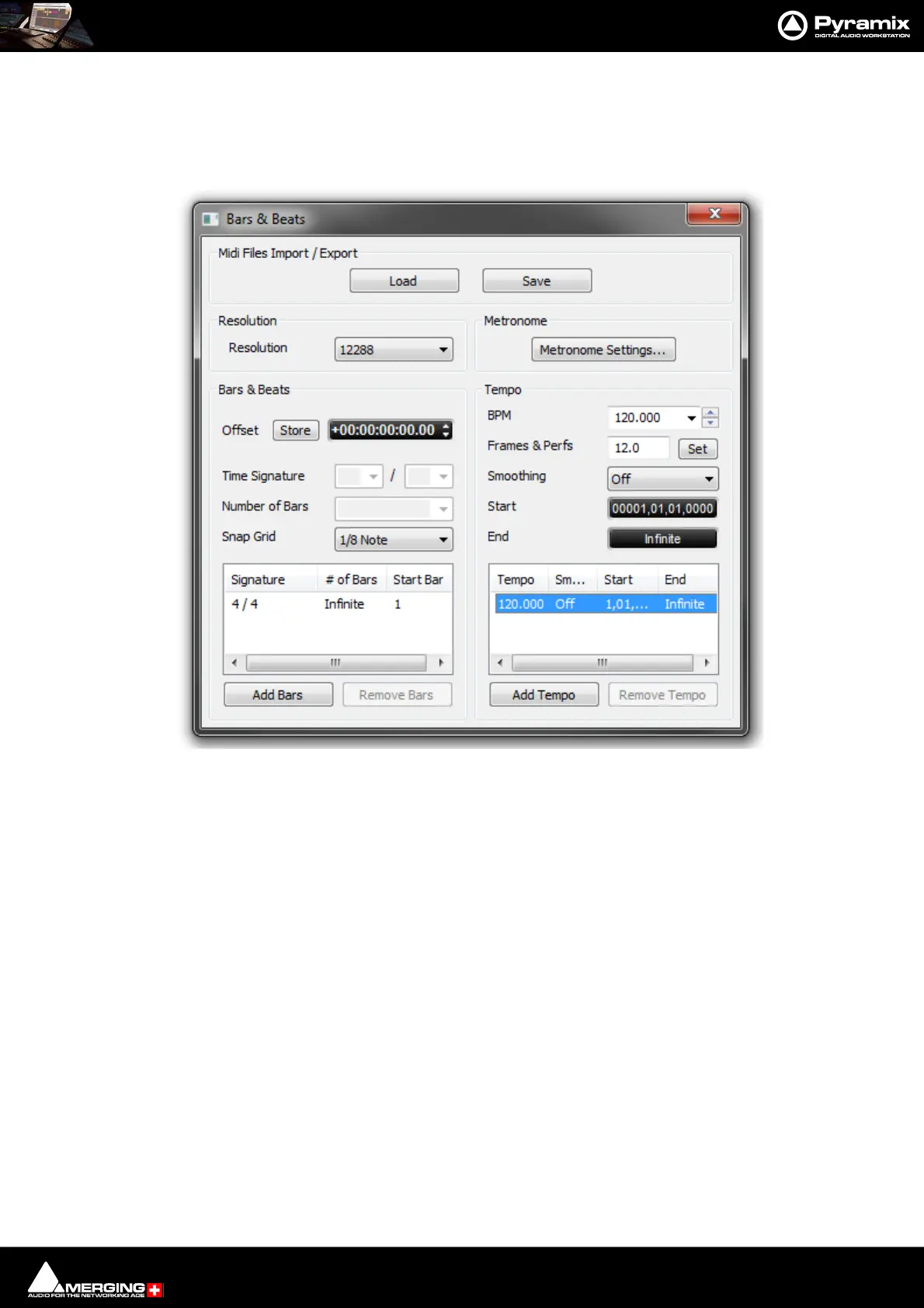Click left arrow of signature list scrollbar
924x1308 pixels.
234,663
